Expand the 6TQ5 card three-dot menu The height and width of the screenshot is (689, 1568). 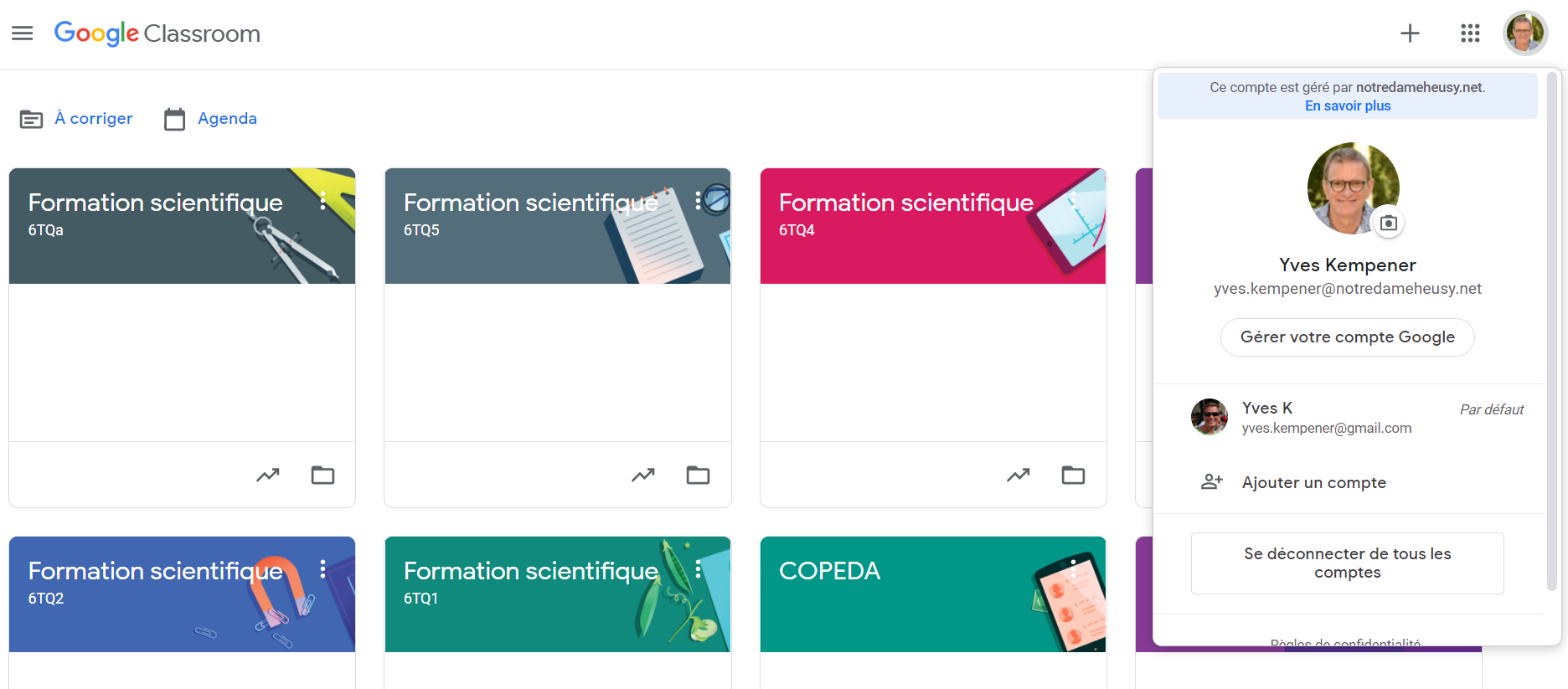coord(698,201)
